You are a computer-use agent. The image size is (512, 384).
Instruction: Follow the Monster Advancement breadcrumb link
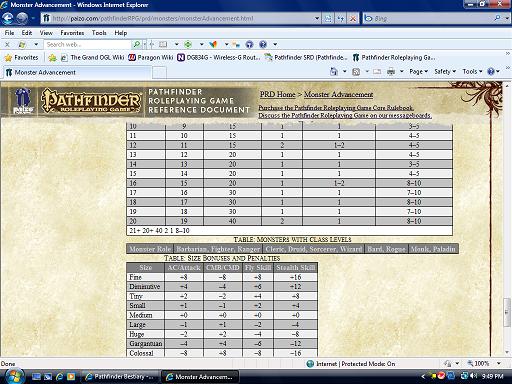(338, 95)
